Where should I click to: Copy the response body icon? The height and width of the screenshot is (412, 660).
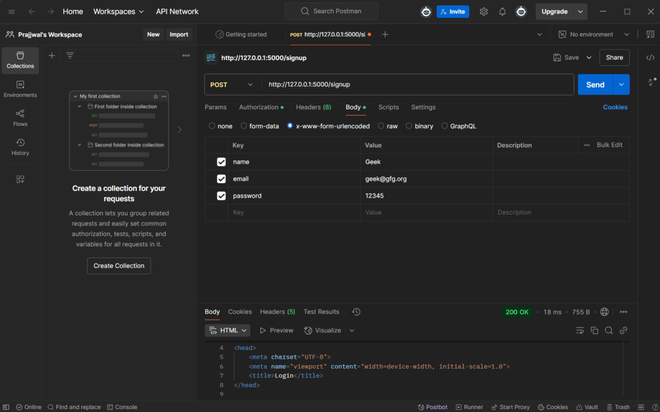tap(594, 330)
